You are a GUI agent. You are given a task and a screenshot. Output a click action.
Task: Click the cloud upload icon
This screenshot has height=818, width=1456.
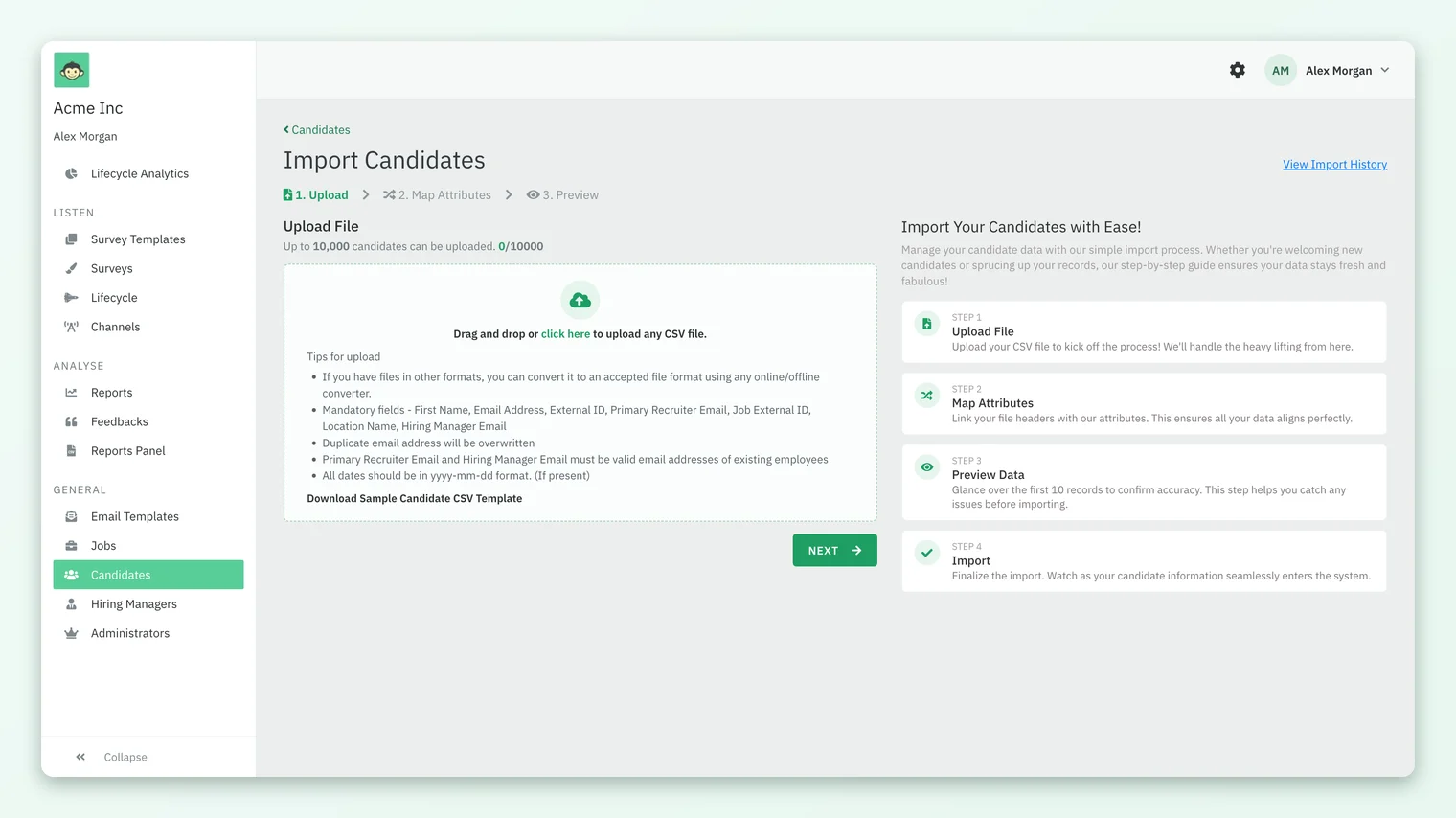pyautogui.click(x=580, y=301)
